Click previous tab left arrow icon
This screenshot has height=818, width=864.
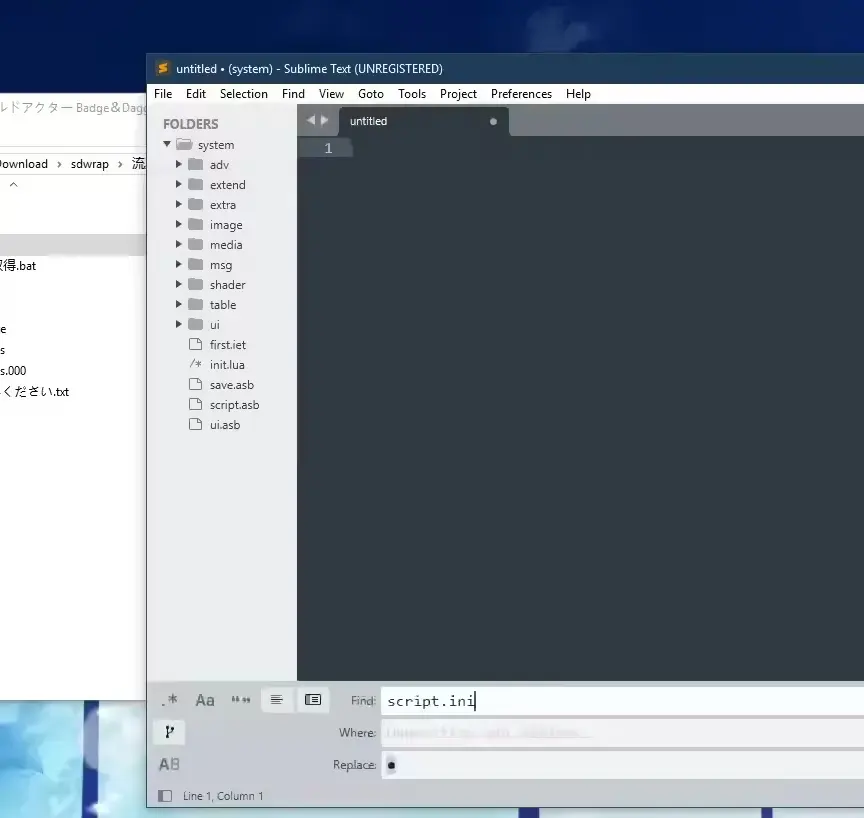pos(311,120)
